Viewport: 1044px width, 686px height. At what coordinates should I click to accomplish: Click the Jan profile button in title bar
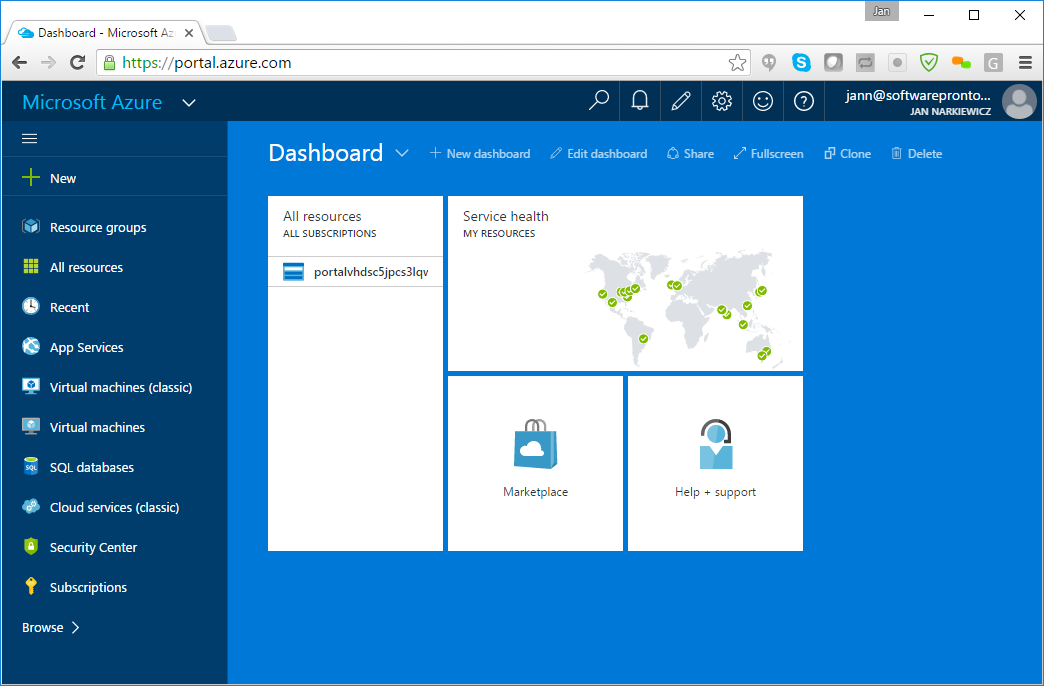(882, 11)
